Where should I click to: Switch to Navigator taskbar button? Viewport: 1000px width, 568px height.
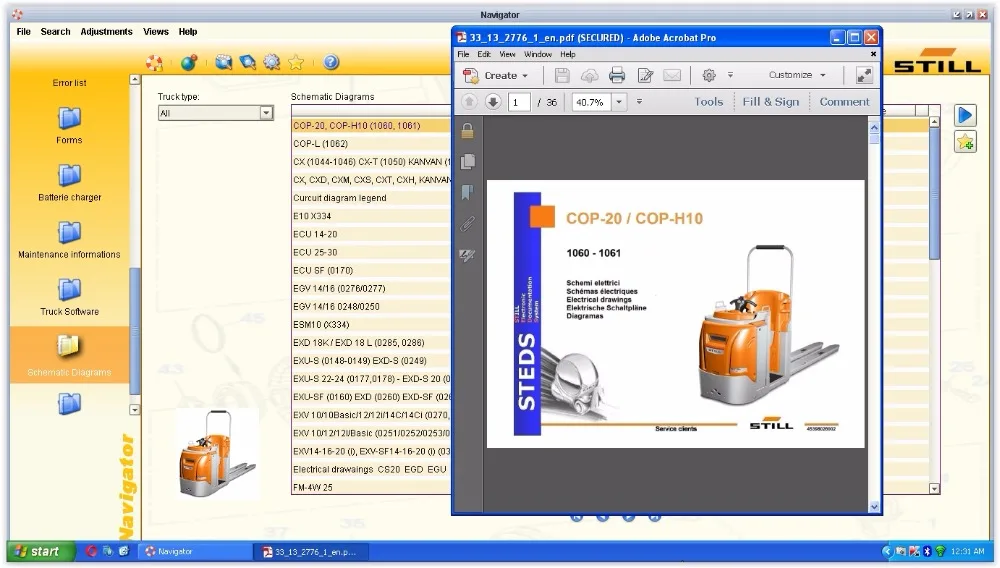[x=195, y=552]
